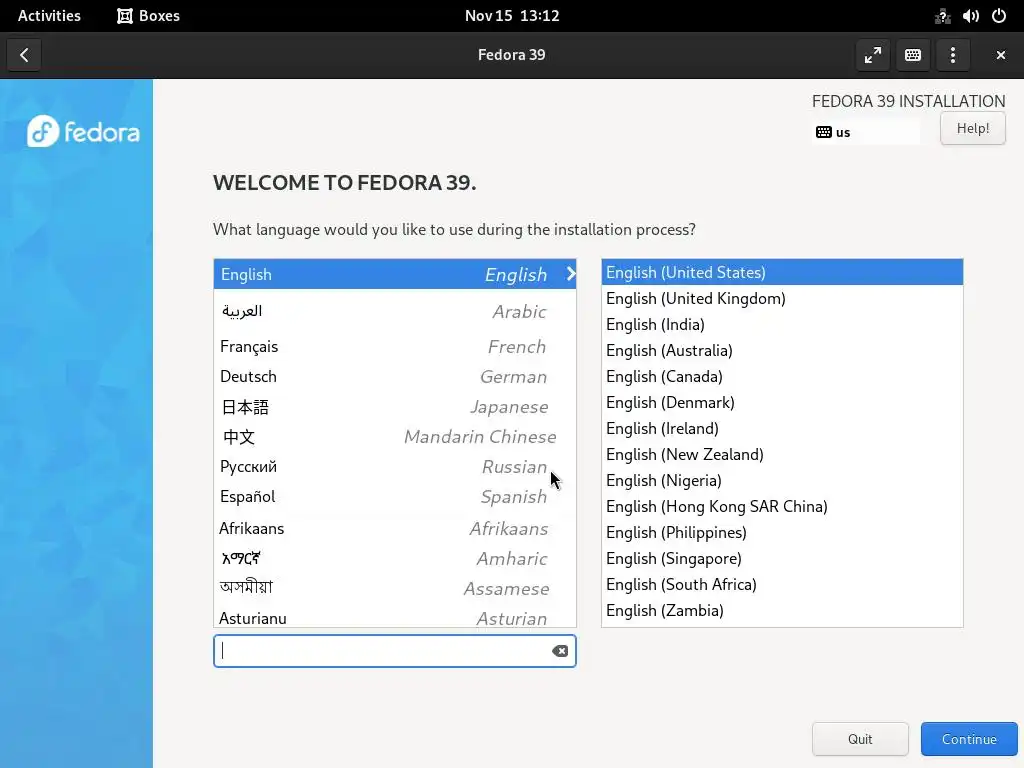This screenshot has height=768, width=1024.
Task: Open the volume tray icon
Action: (x=970, y=16)
